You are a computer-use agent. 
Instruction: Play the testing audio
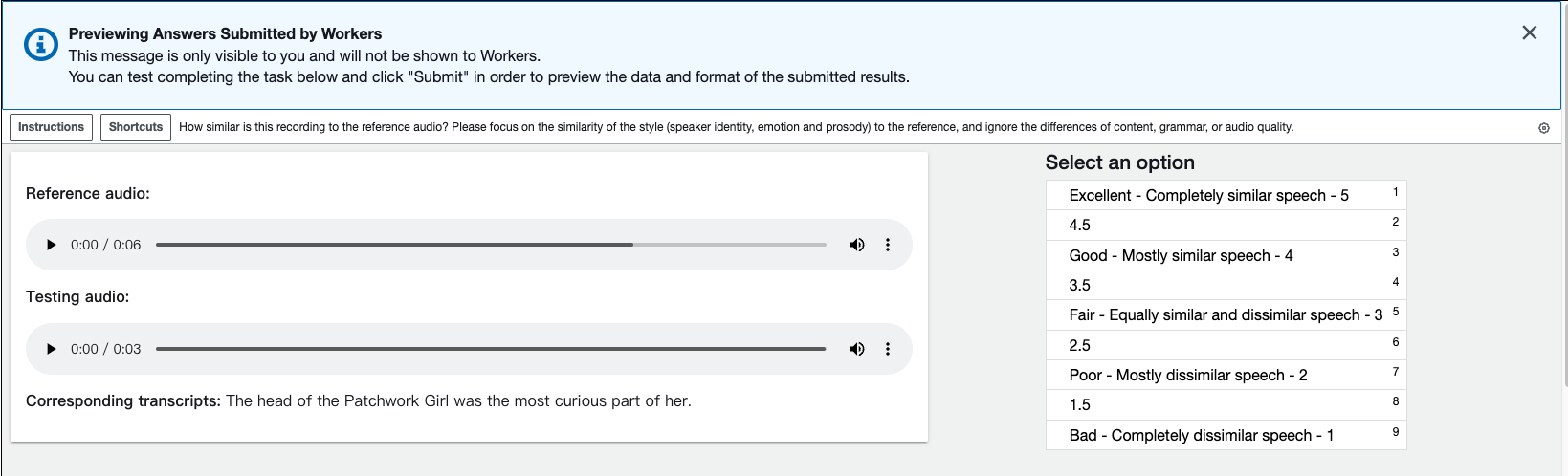52,349
